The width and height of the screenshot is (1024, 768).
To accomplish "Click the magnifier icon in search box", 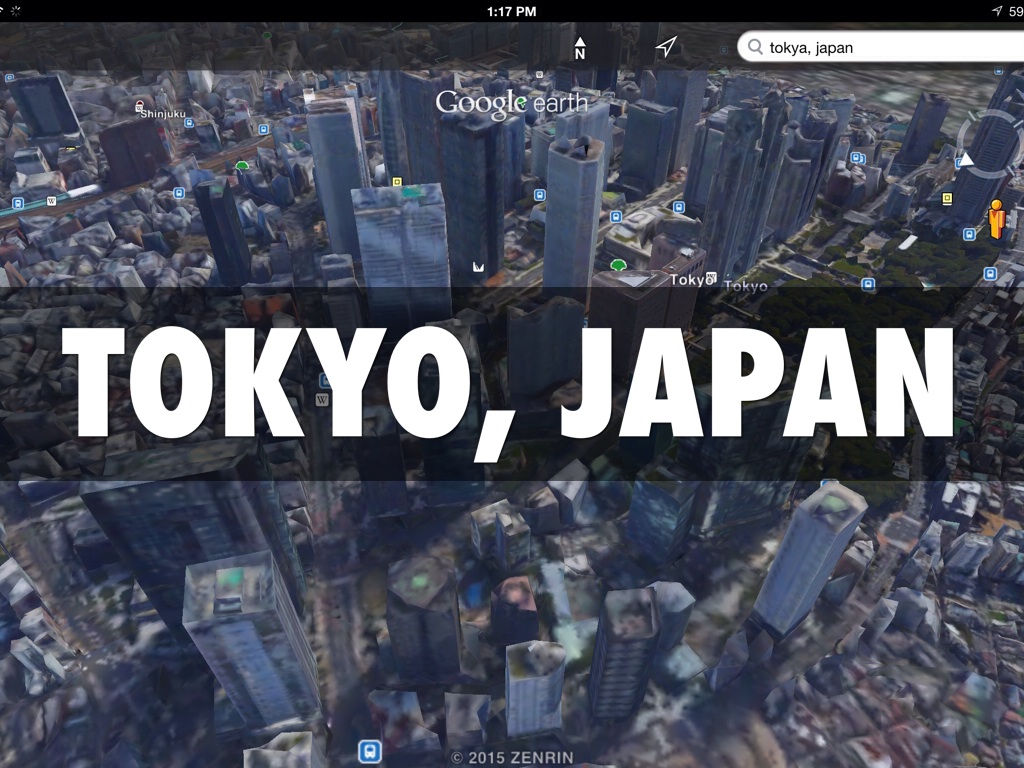I will (x=755, y=47).
